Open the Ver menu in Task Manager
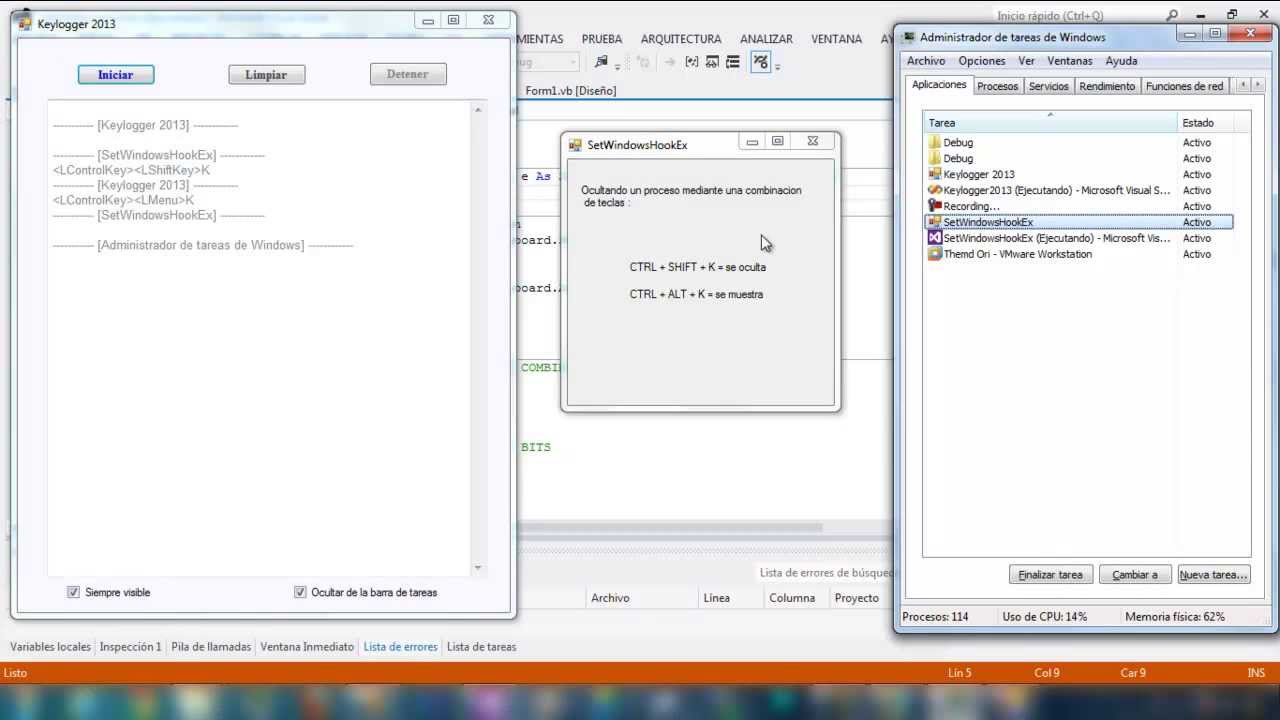 pyautogui.click(x=1026, y=61)
